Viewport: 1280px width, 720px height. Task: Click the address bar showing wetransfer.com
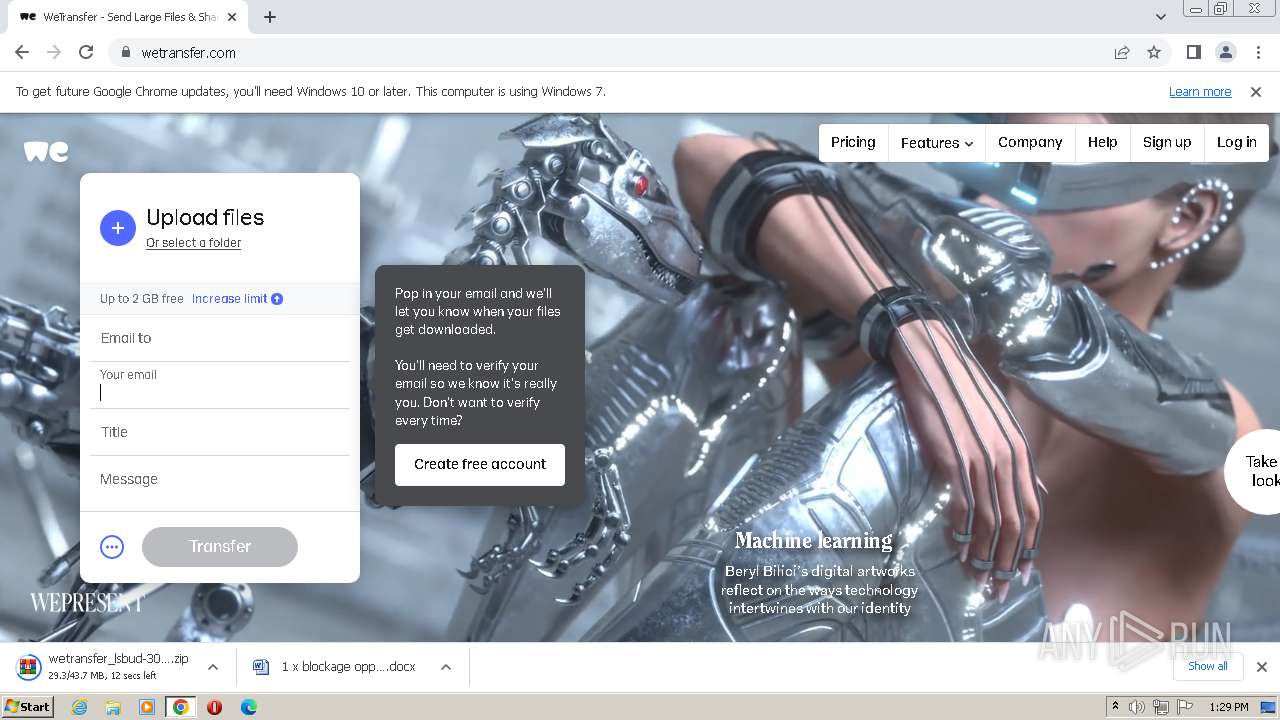point(610,52)
